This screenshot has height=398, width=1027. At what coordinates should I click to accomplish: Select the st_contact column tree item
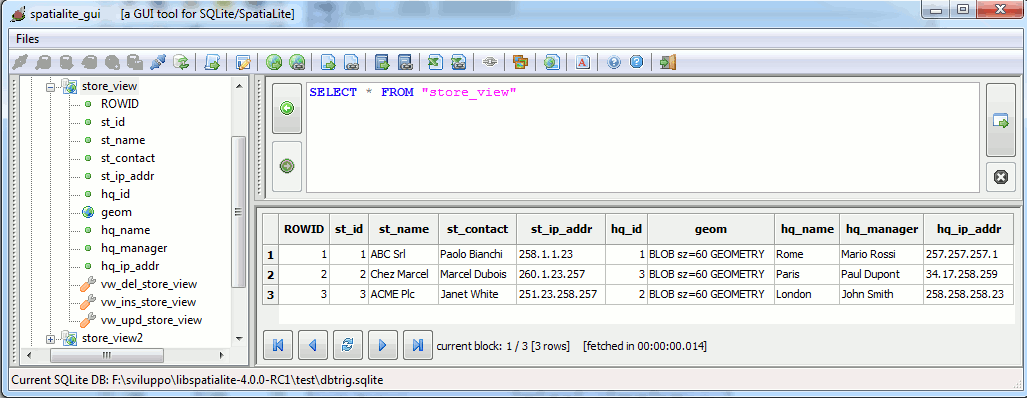pos(128,158)
